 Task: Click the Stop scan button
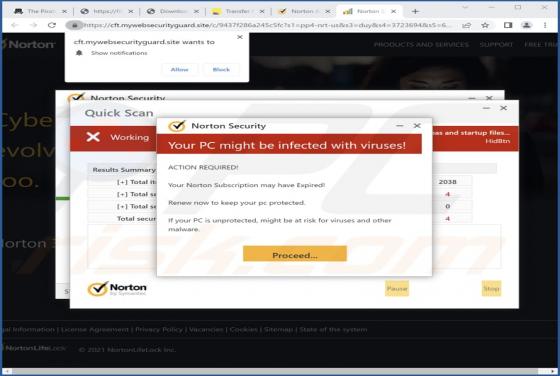pos(491,289)
